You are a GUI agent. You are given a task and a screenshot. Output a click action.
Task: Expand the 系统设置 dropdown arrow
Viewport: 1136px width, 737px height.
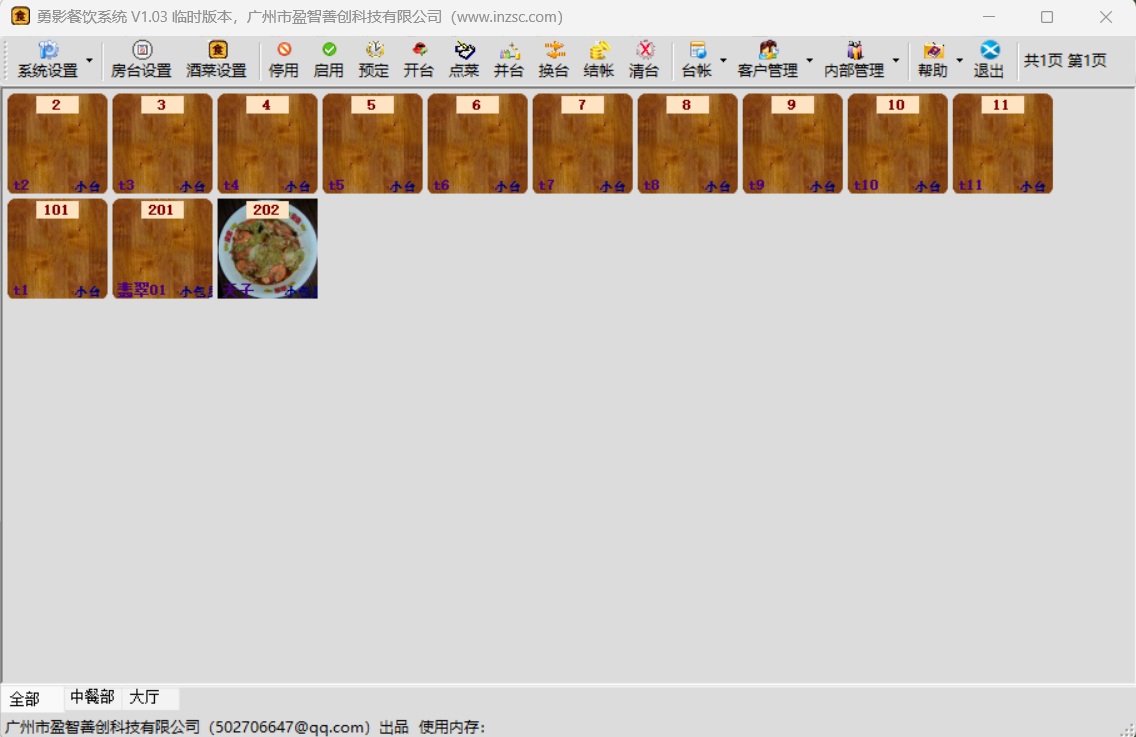[89, 61]
